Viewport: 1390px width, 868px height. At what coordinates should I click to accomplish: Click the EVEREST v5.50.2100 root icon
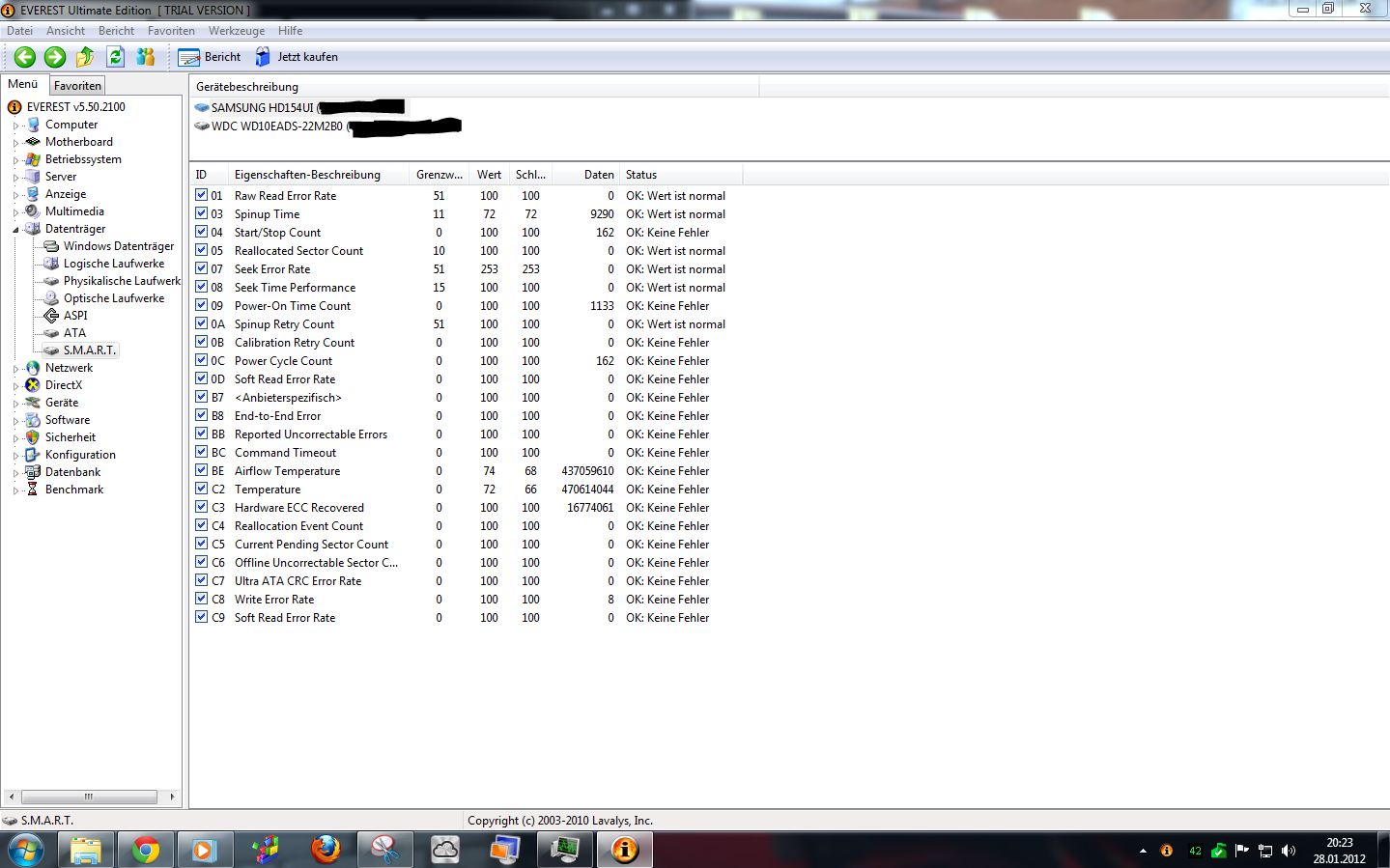pyautogui.click(x=14, y=107)
